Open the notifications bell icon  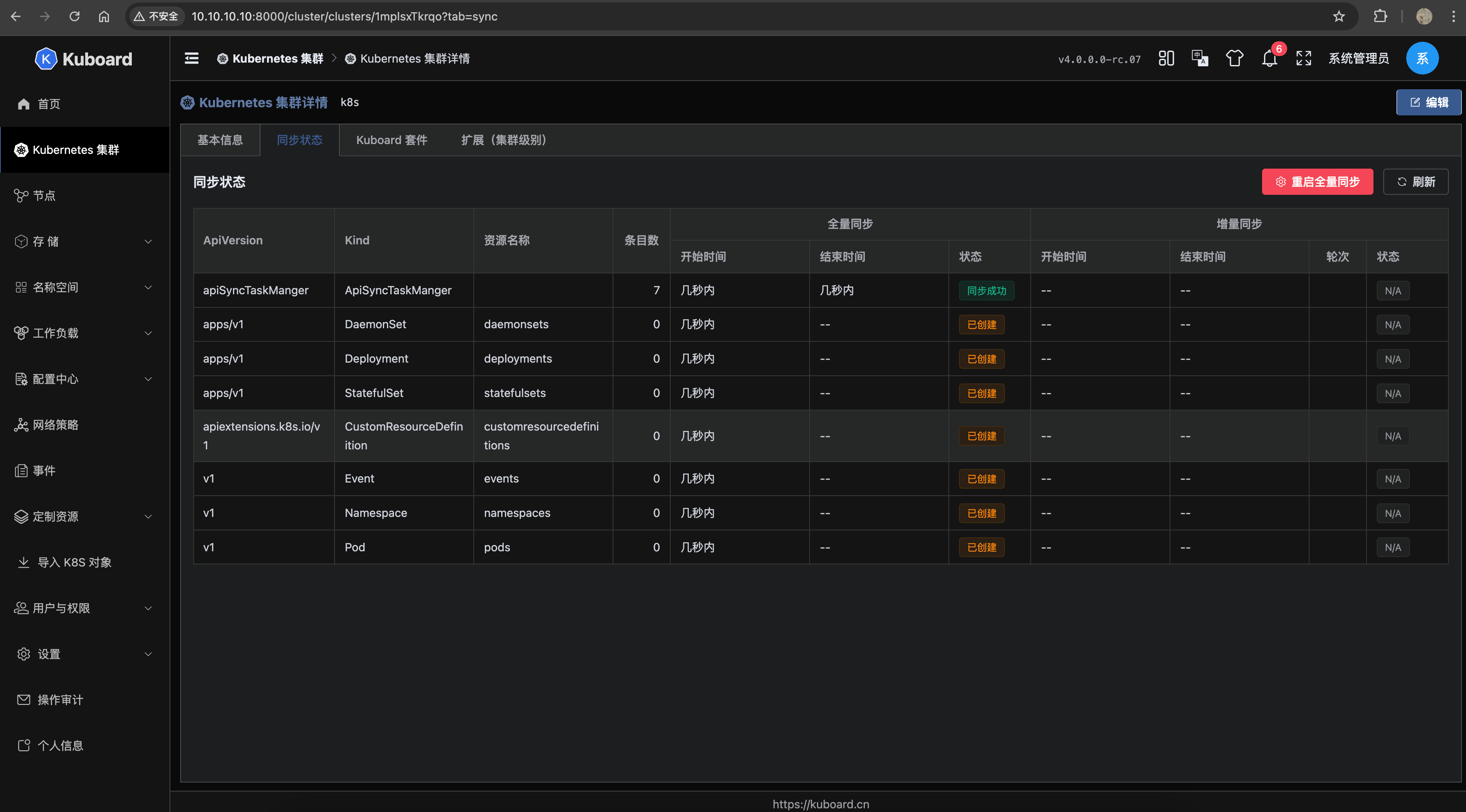click(x=1269, y=59)
